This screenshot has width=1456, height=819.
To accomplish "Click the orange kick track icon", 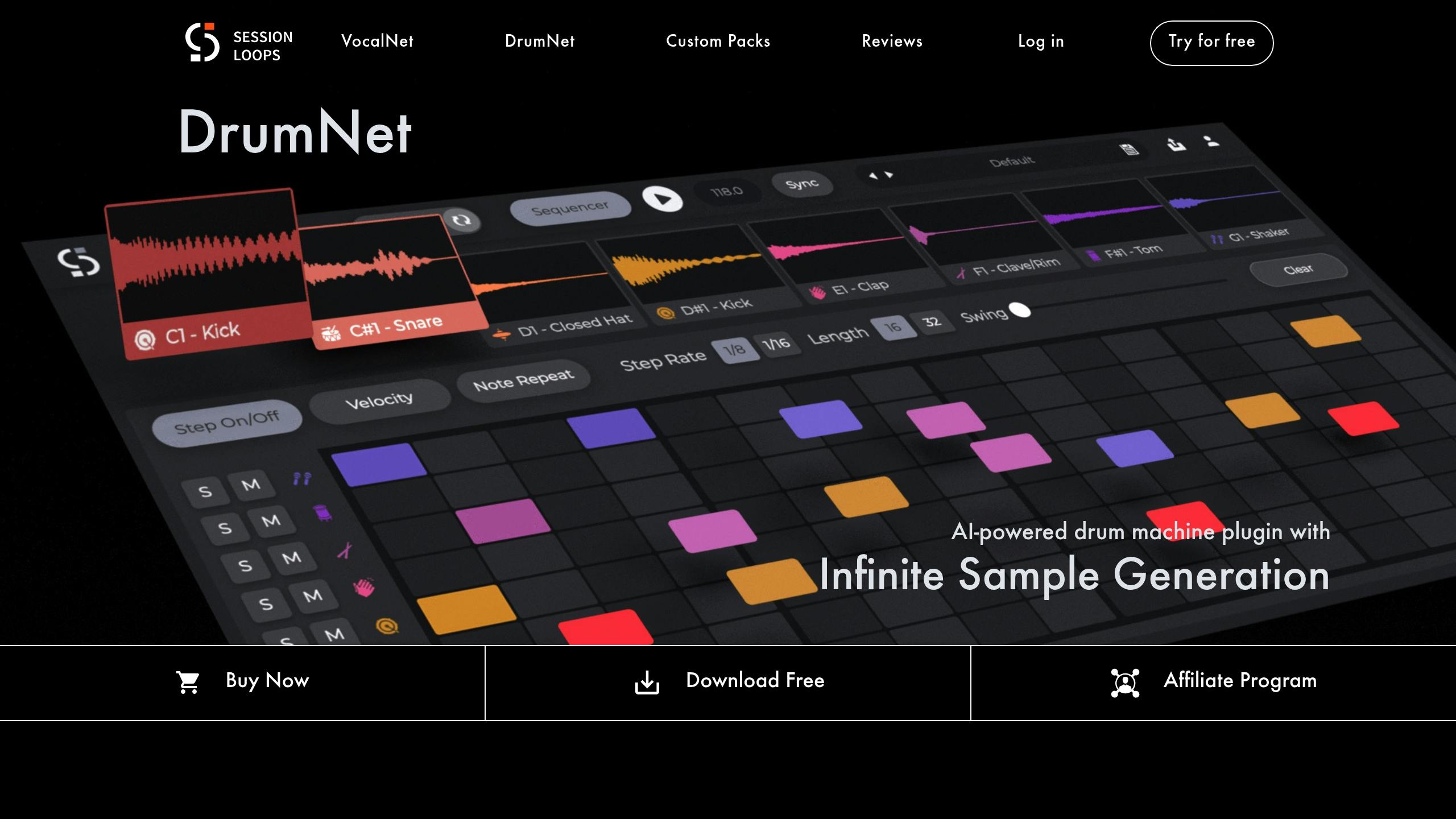I will pos(387,626).
